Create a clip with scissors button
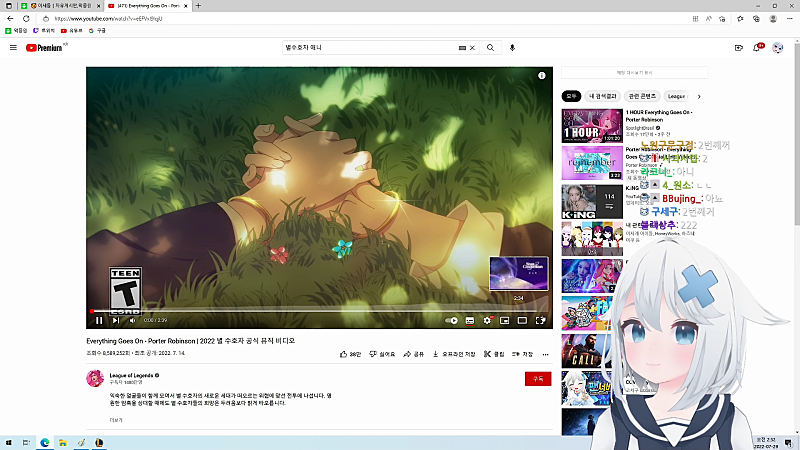 pos(494,354)
